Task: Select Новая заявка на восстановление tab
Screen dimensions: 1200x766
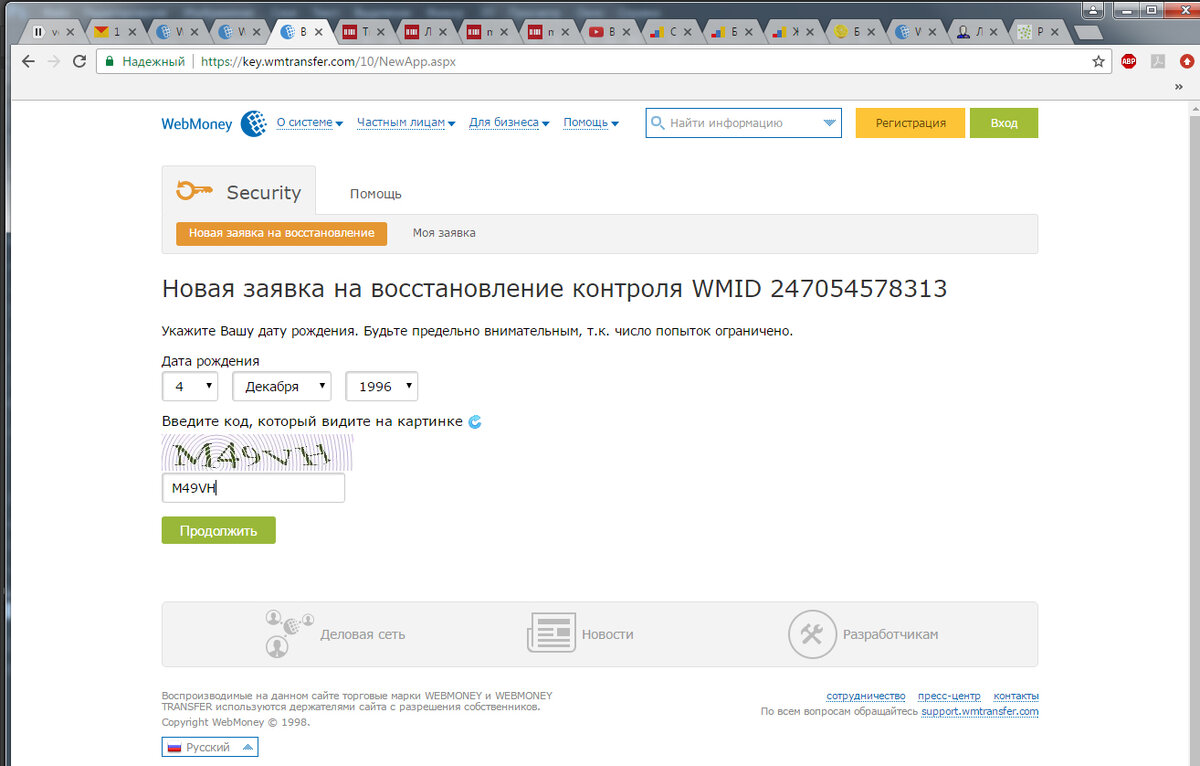Action: click(281, 233)
